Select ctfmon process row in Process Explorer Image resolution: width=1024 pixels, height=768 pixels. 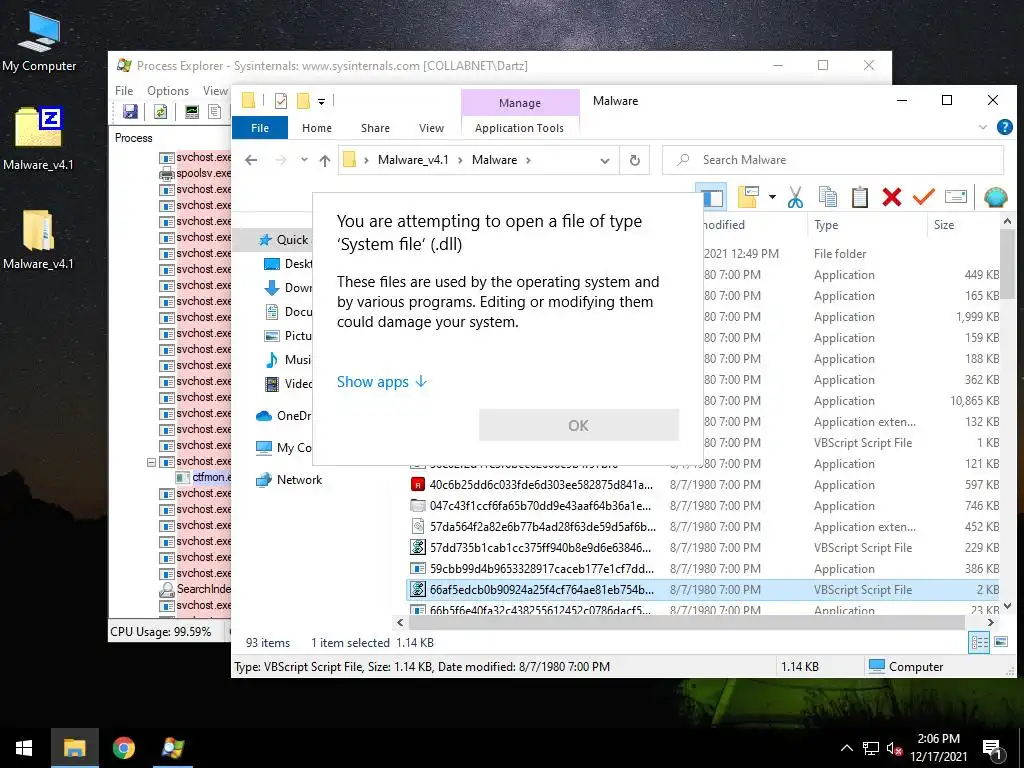[204, 477]
